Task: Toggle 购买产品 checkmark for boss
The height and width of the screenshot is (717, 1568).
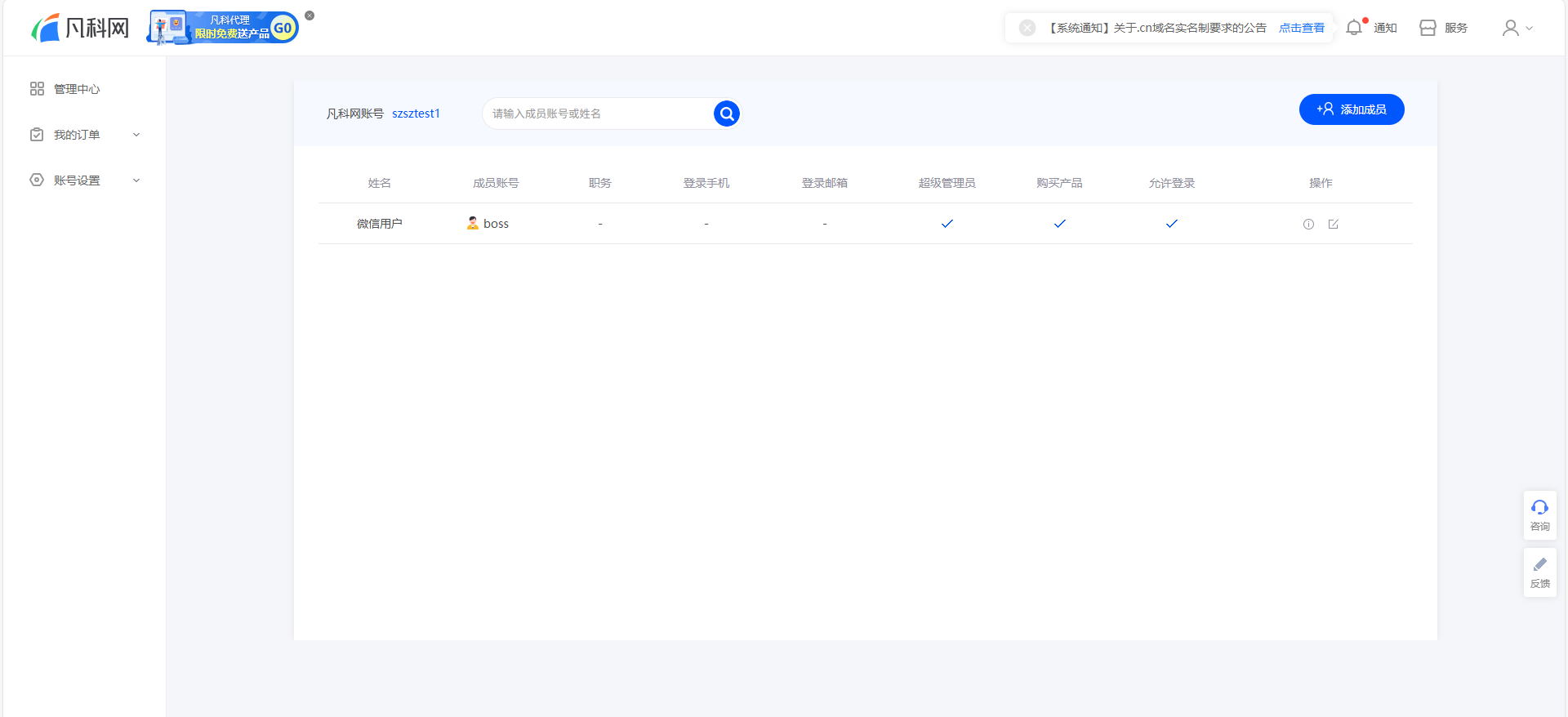Action: (x=1059, y=224)
